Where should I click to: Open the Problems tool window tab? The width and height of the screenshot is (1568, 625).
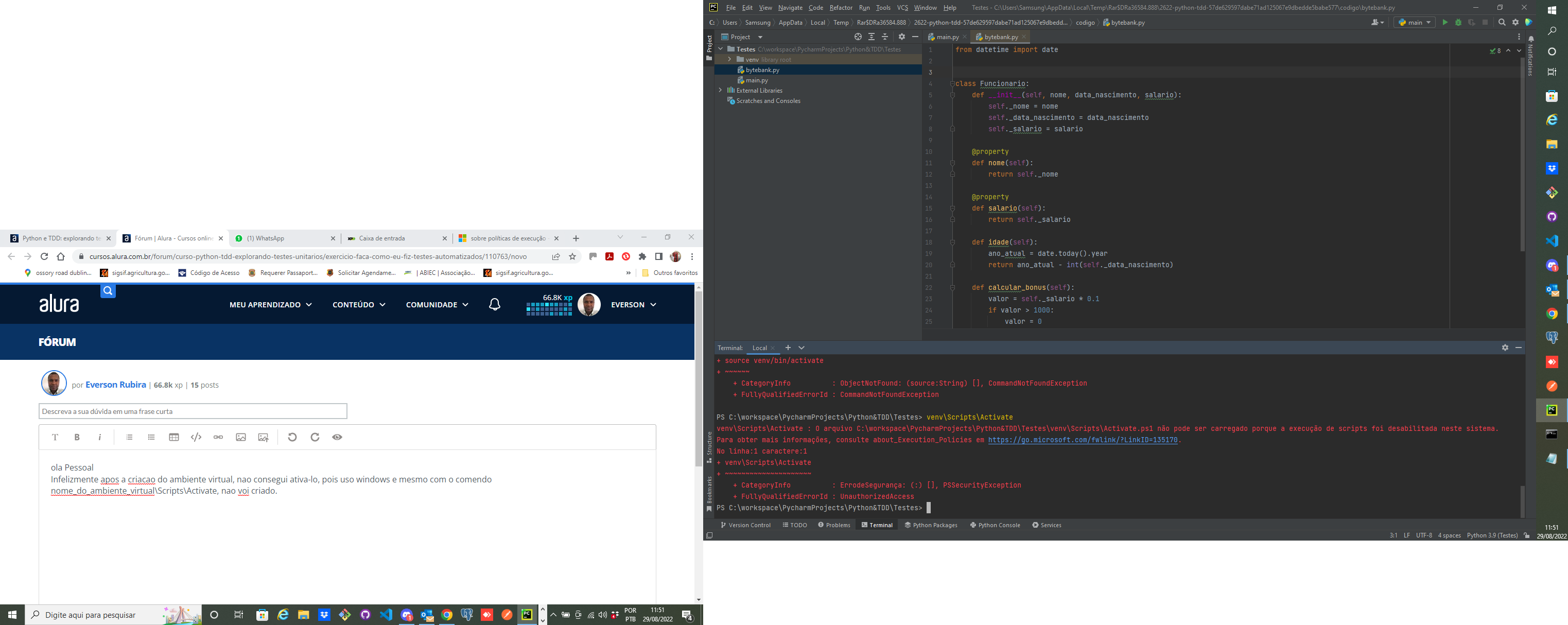[x=834, y=525]
